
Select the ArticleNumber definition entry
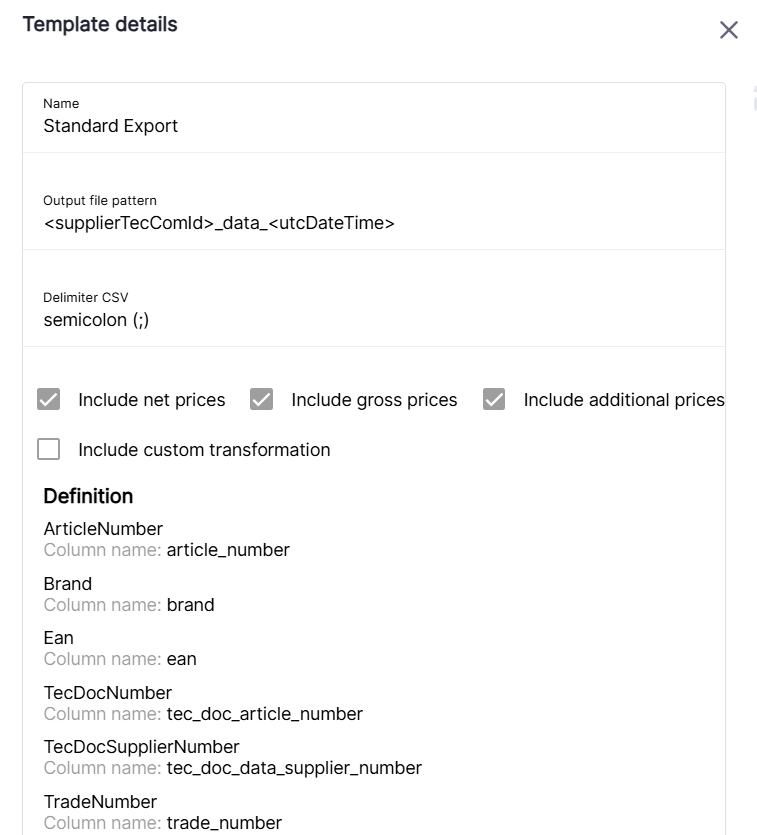[x=103, y=529]
